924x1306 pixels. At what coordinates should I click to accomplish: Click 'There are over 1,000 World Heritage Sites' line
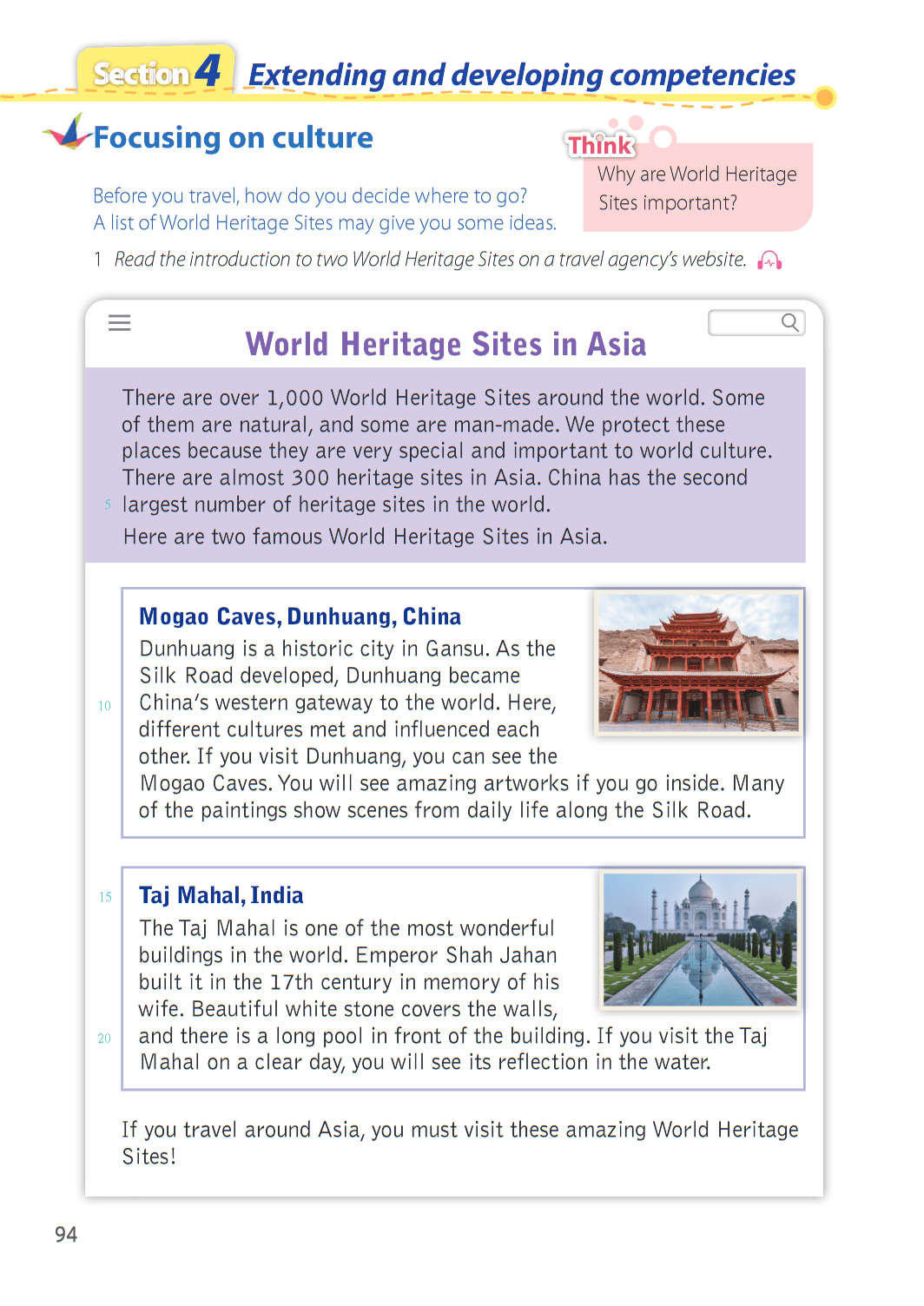444,398
